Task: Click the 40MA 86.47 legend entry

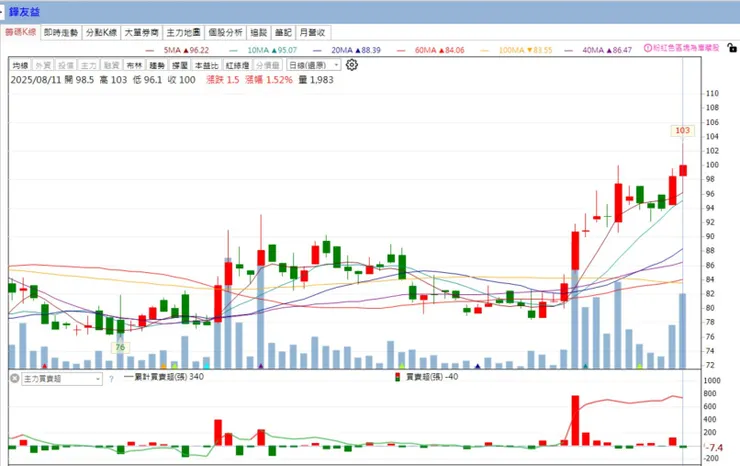Action: tap(598, 50)
